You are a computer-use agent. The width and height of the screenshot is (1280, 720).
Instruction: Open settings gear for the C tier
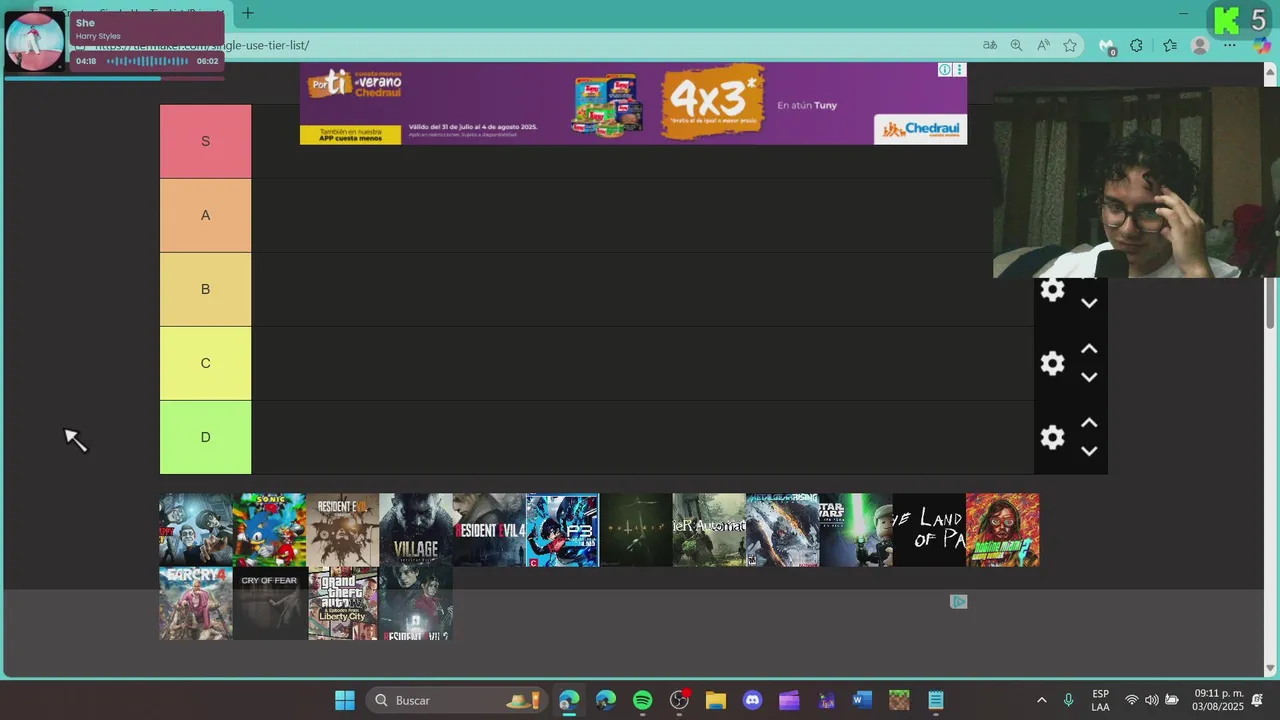(x=1052, y=363)
